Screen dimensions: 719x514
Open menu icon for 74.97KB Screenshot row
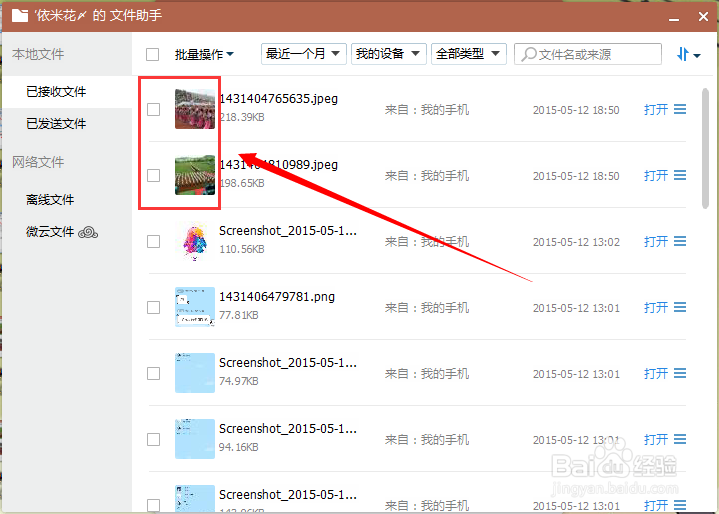point(680,374)
